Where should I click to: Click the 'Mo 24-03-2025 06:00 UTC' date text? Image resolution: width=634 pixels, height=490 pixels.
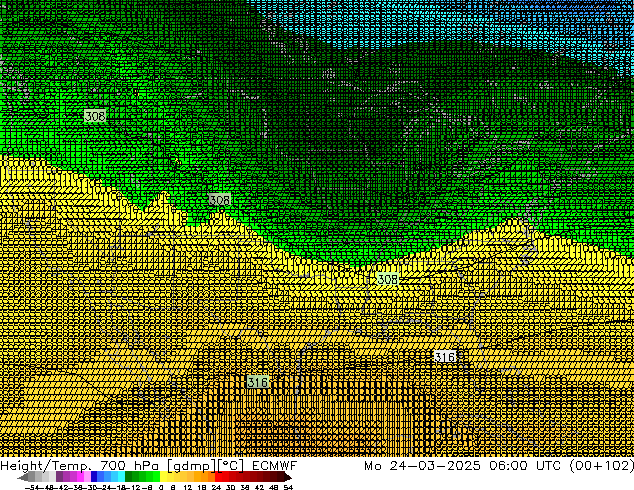tap(463, 465)
